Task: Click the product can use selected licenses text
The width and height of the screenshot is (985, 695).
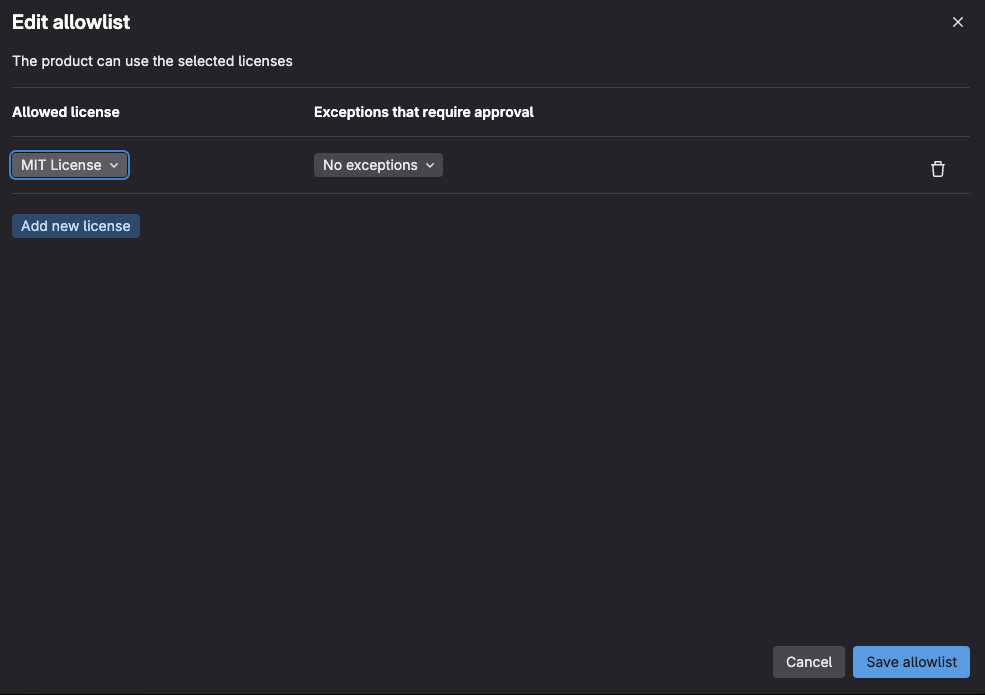Action: click(x=152, y=61)
